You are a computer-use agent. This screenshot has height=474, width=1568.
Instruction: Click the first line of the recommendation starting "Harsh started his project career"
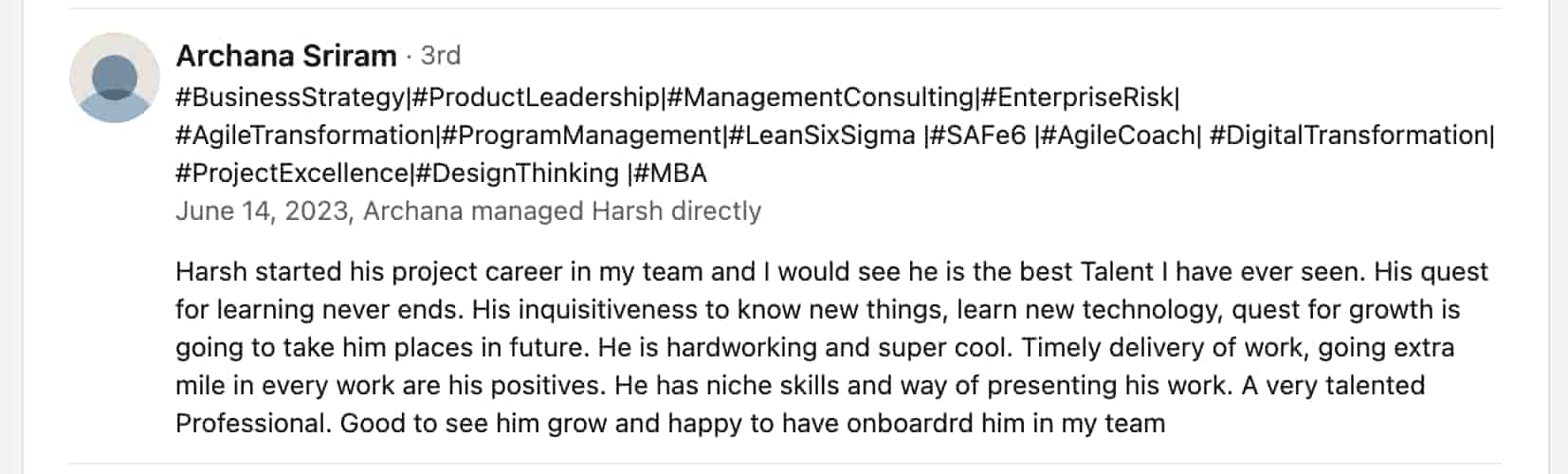(831, 272)
